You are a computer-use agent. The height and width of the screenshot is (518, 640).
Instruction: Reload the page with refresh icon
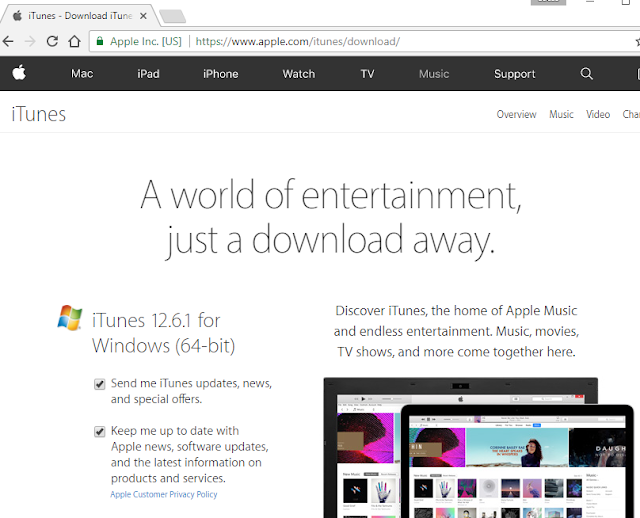click(x=52, y=41)
